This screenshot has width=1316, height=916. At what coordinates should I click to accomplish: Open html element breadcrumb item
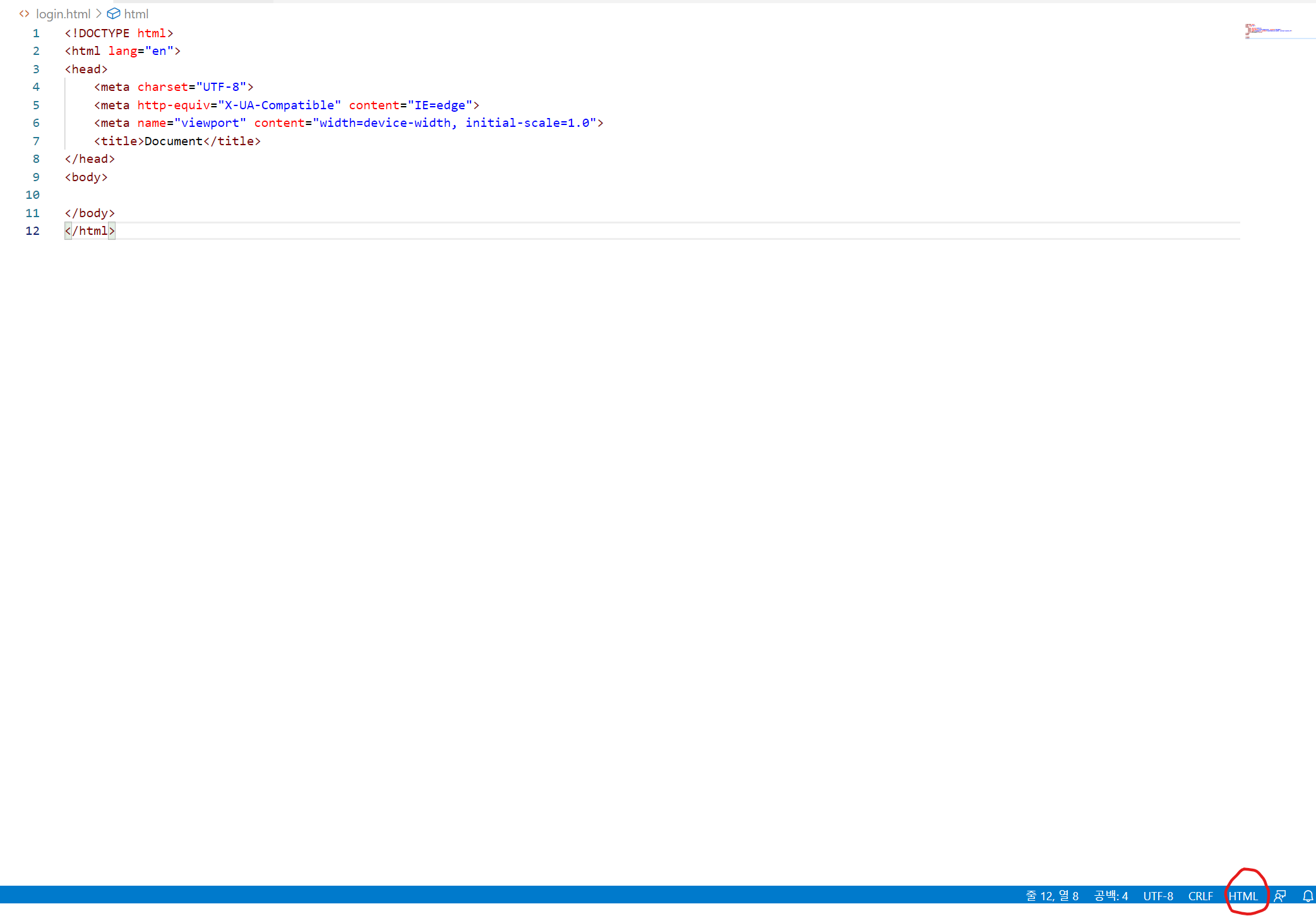tap(136, 14)
